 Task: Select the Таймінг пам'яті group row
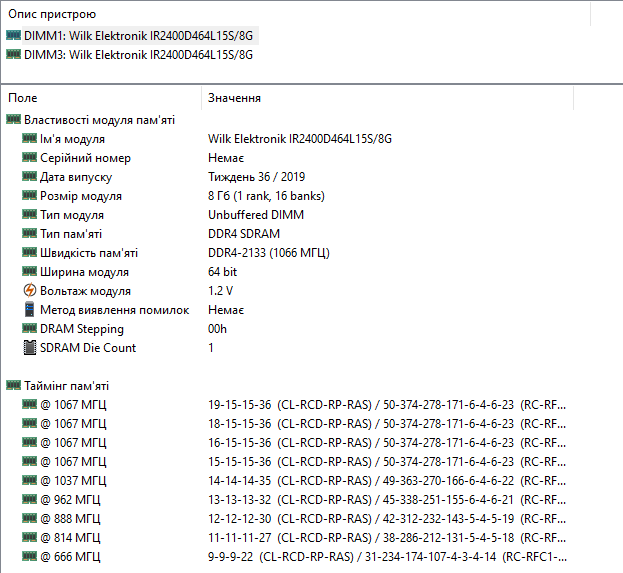pyautogui.click(x=66, y=386)
